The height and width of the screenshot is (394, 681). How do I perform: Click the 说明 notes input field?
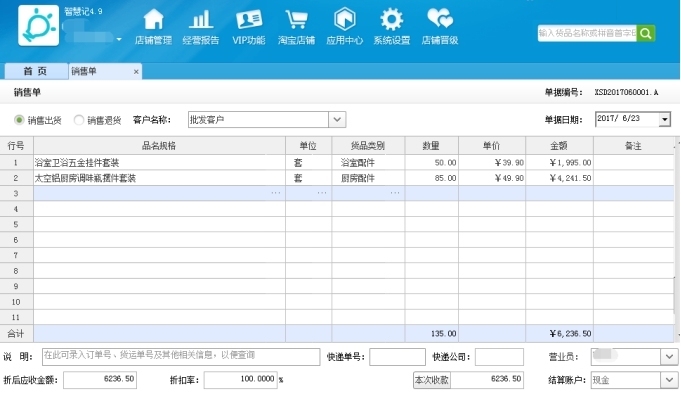tap(181, 357)
